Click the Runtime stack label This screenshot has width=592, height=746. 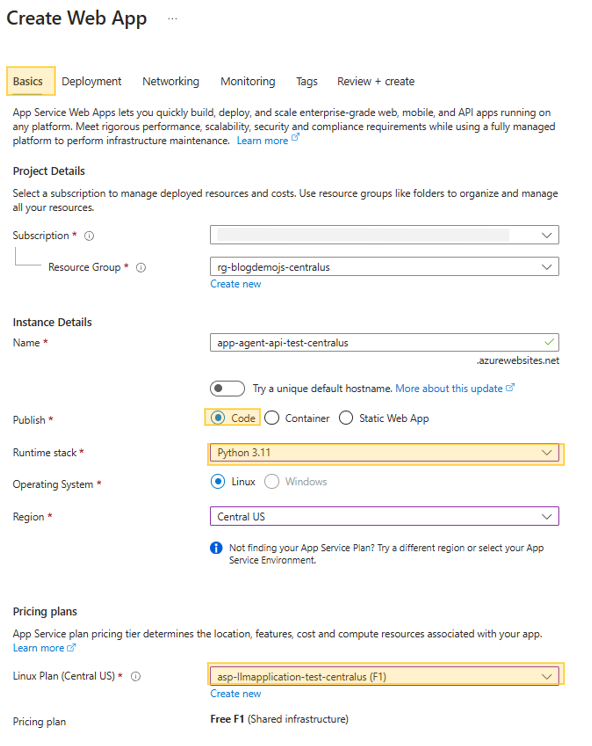45,453
